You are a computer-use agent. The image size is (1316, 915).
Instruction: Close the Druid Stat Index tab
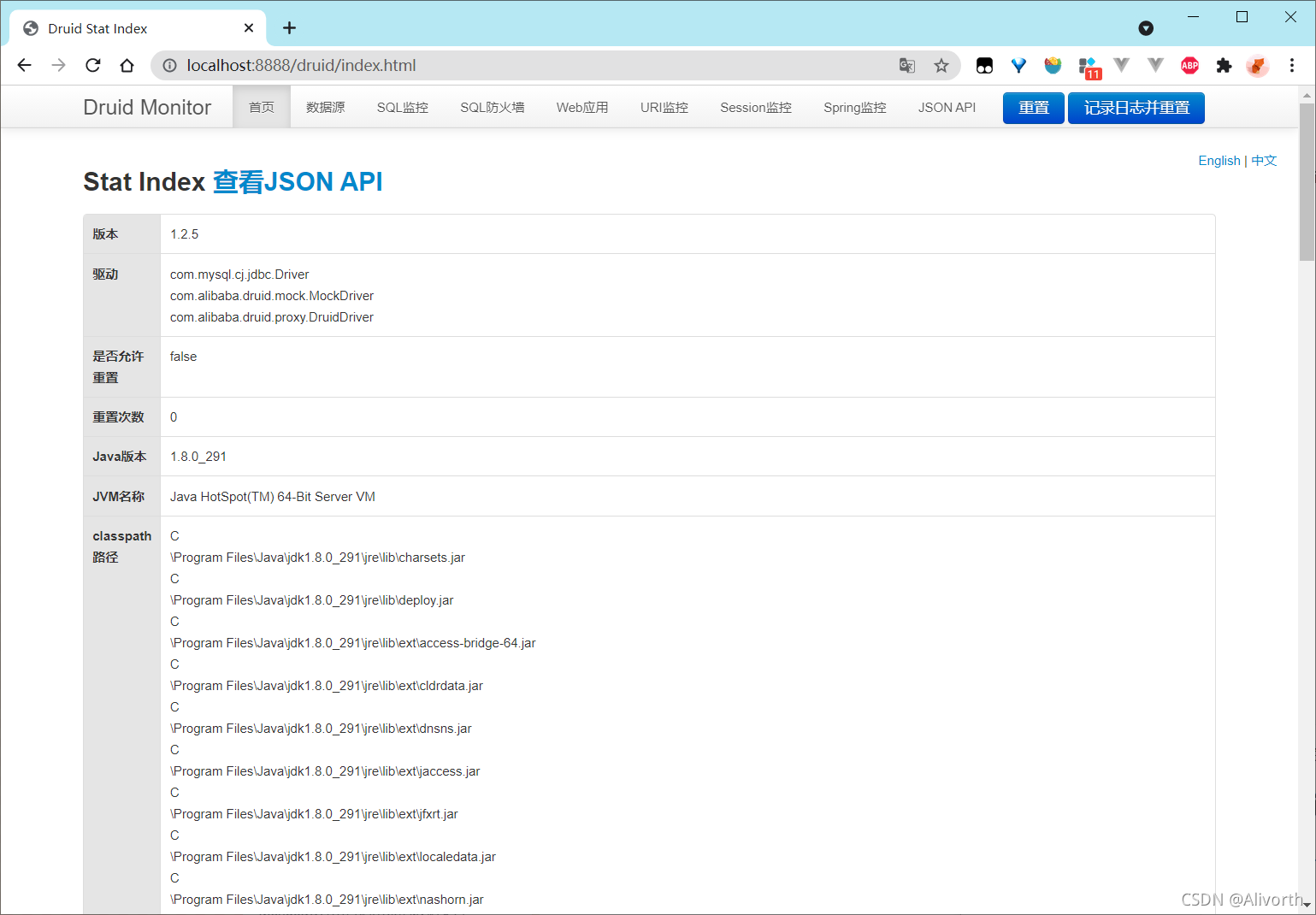[x=249, y=28]
